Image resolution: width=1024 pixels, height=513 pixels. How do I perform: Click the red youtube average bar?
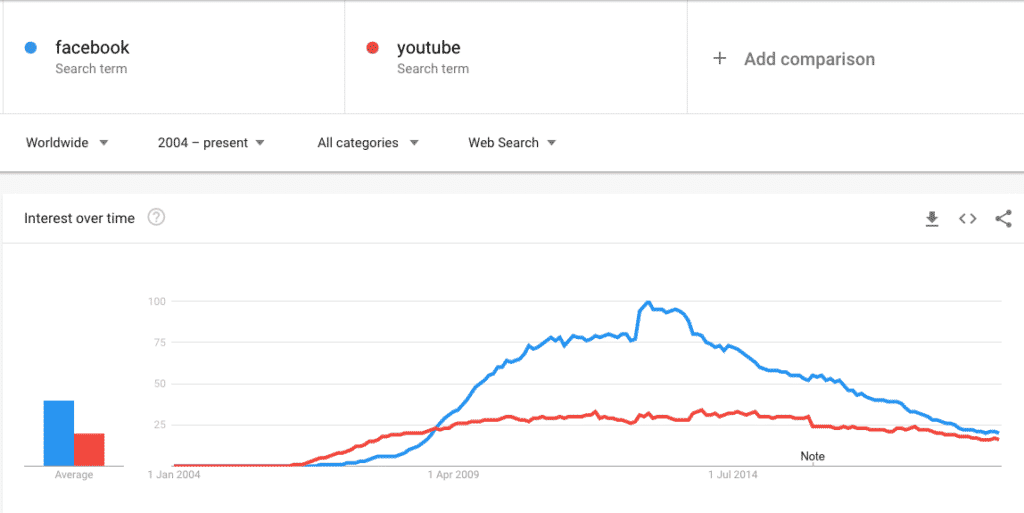(x=89, y=449)
